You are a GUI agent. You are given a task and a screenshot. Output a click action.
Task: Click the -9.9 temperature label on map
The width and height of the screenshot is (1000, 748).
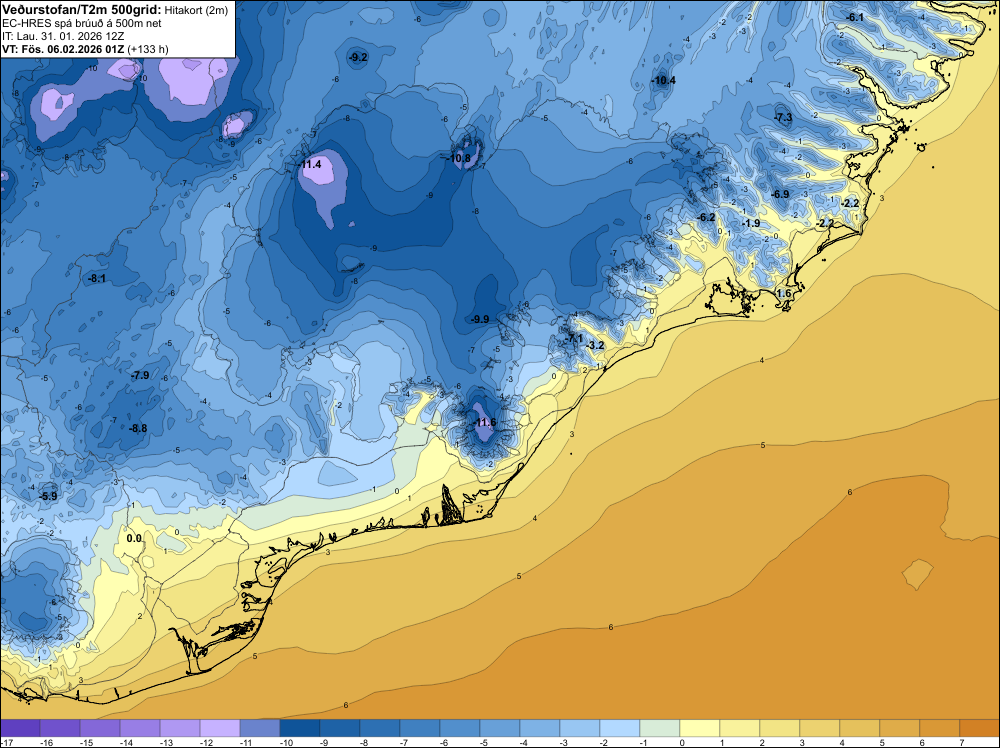(480, 319)
